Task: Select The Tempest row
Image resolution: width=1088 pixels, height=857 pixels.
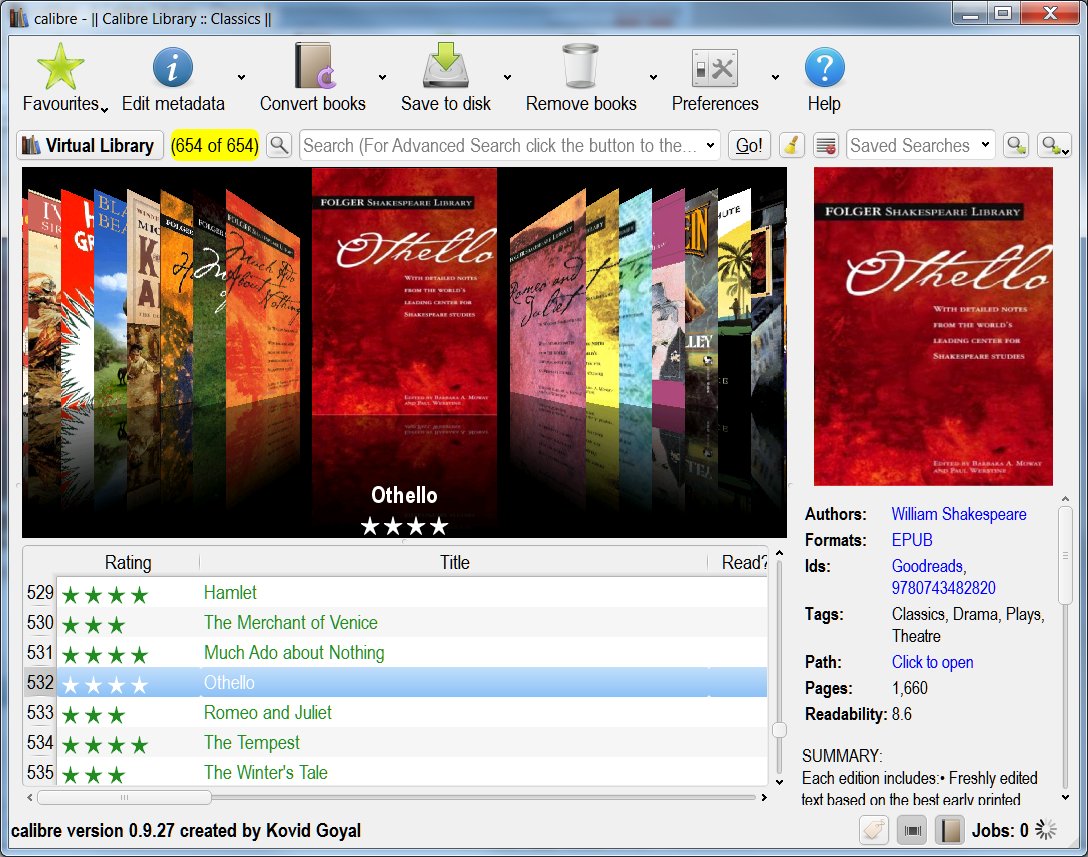Action: click(412, 743)
